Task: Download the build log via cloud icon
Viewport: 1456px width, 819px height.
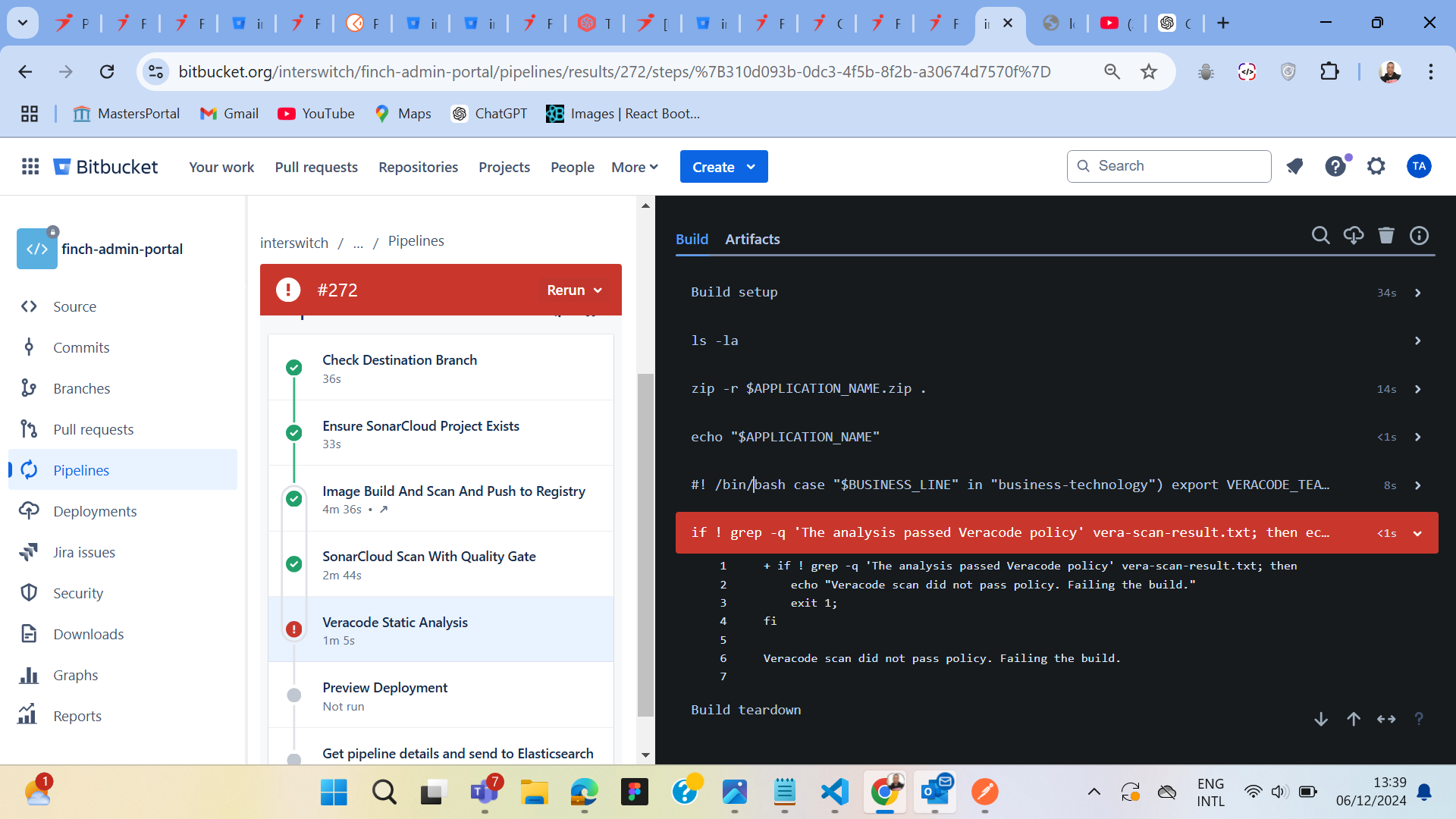Action: coord(1353,236)
